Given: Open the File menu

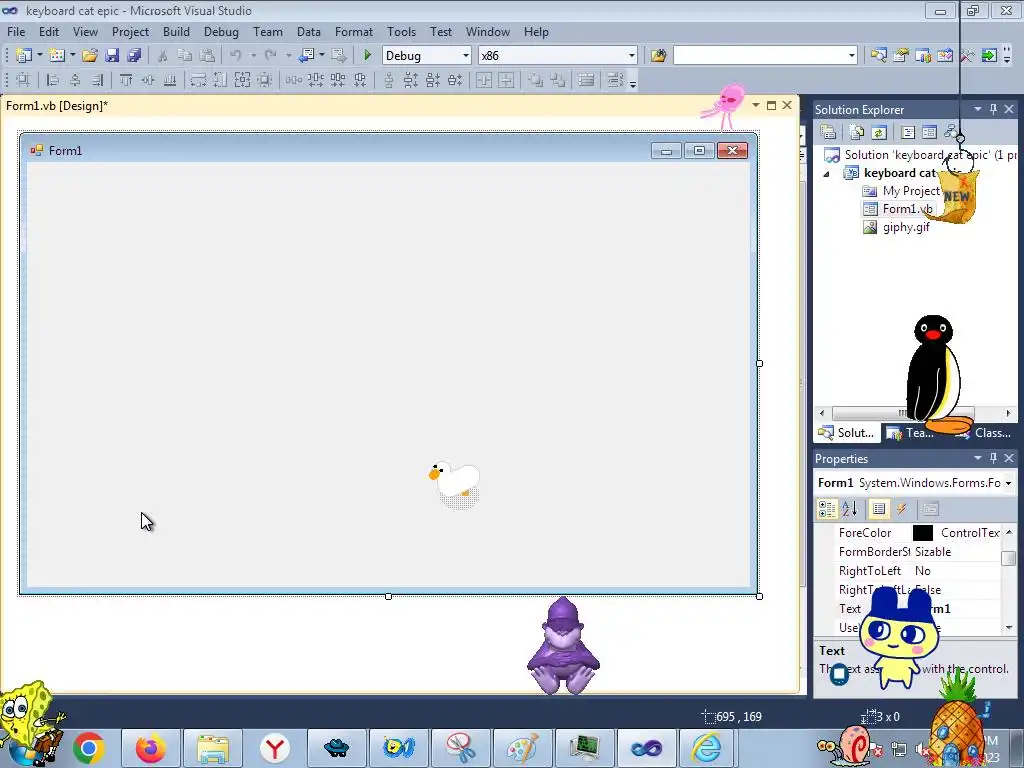Looking at the screenshot, I should pos(16,31).
